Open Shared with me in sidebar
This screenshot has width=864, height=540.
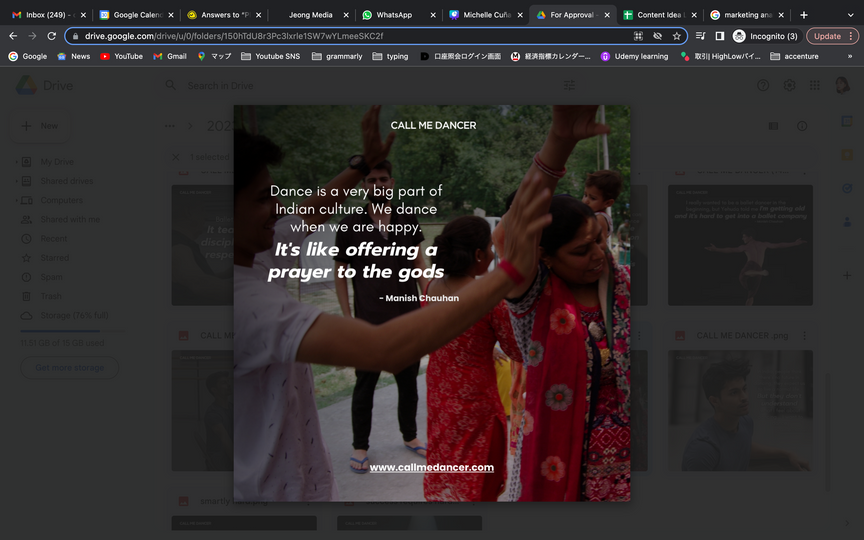70,219
